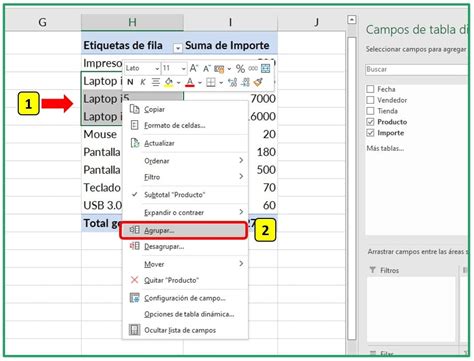Check the Fecha field checkbox
Image resolution: width=474 pixels, height=361 pixels.
coord(370,89)
